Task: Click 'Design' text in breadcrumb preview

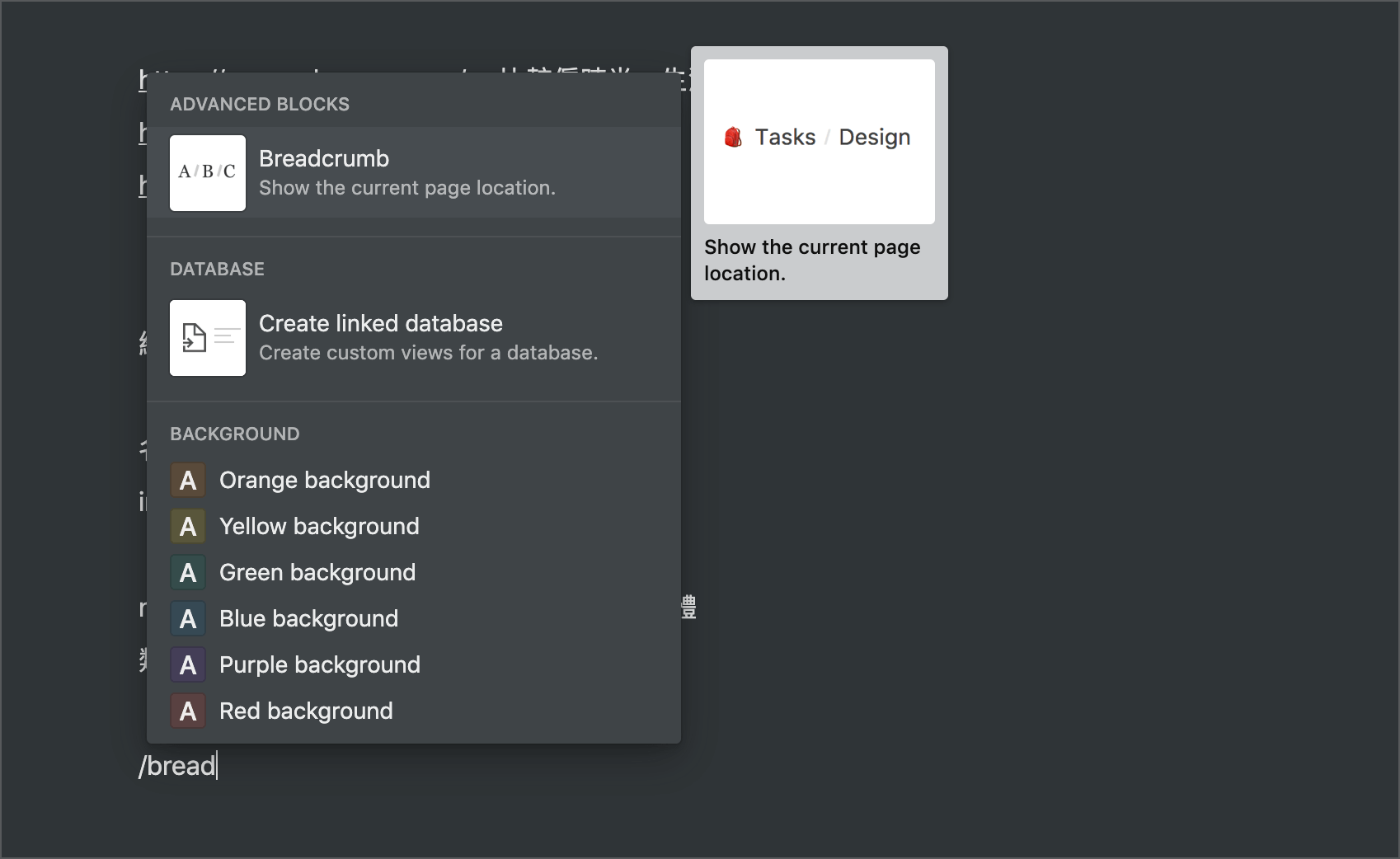Action: [875, 137]
